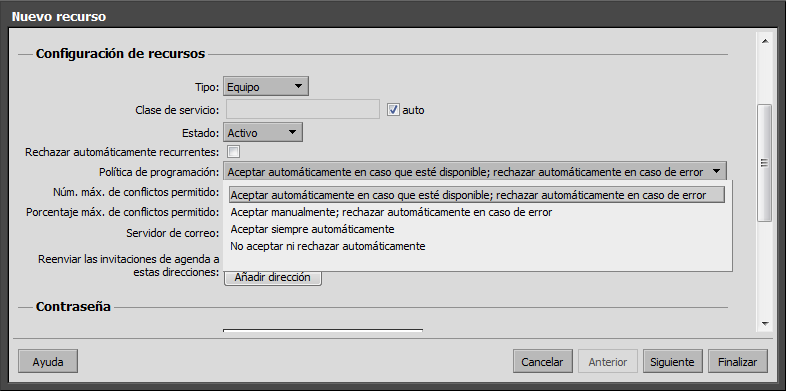The width and height of the screenshot is (786, 391).
Task: Click the 'Nuevo recurso' dialog title
Action: click(x=59, y=16)
